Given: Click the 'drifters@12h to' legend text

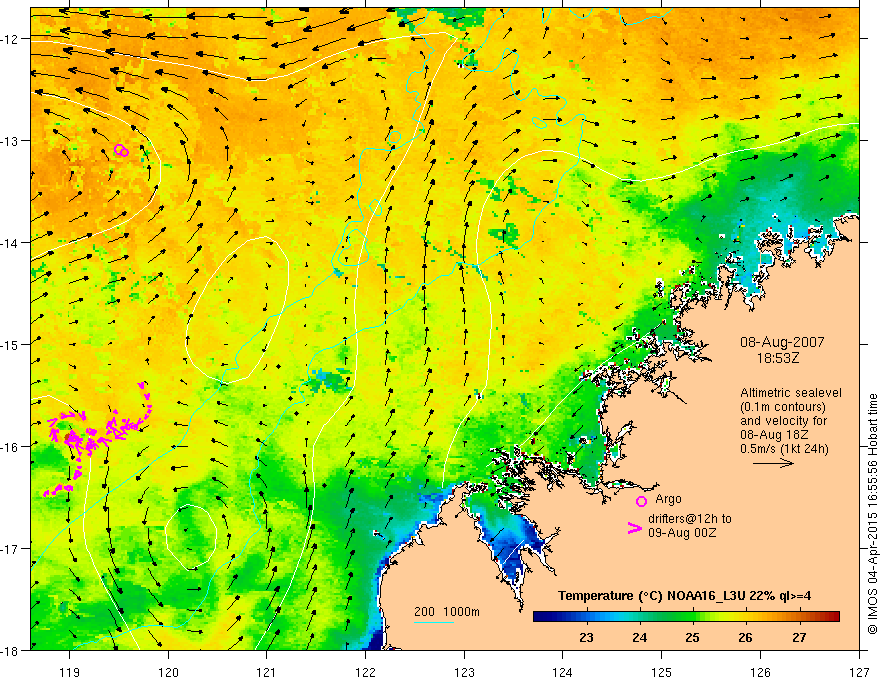Looking at the screenshot, I should point(690,519).
